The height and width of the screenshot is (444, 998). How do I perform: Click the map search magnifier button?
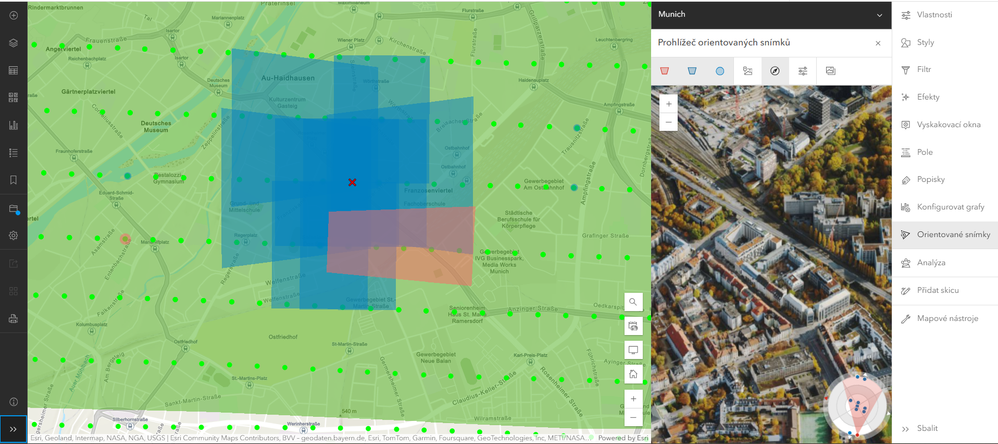[633, 302]
